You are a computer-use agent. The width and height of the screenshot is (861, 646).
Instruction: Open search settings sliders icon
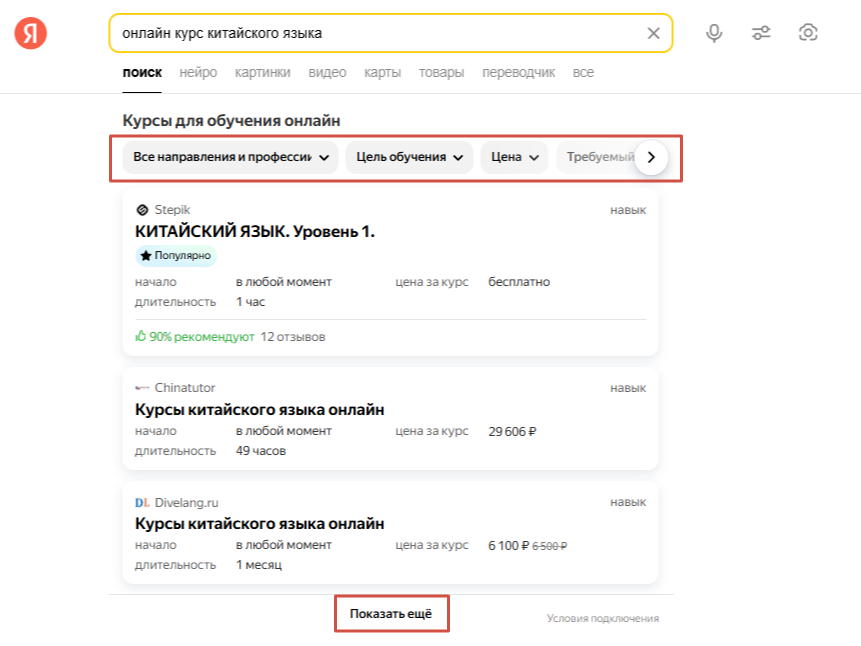(x=761, y=33)
